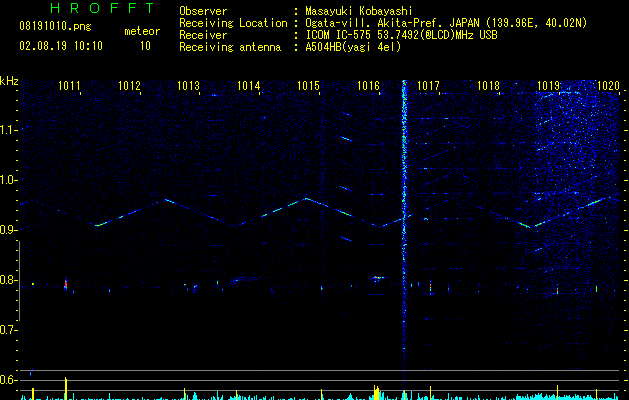Screen dimensions: 629x400
Task: Click the 1.1 kHz frequency label
Action: point(8,130)
